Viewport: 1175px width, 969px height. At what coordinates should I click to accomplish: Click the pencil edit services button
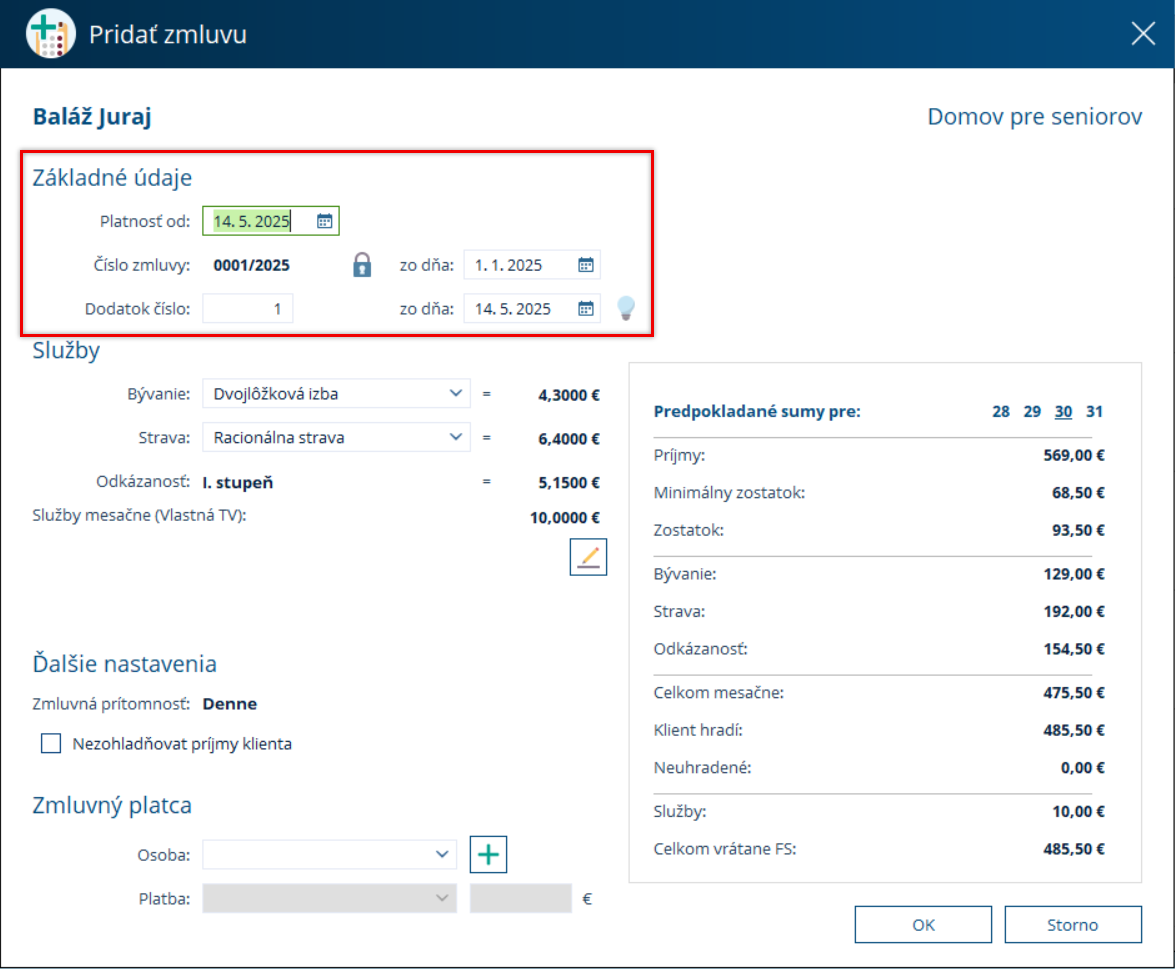click(588, 557)
